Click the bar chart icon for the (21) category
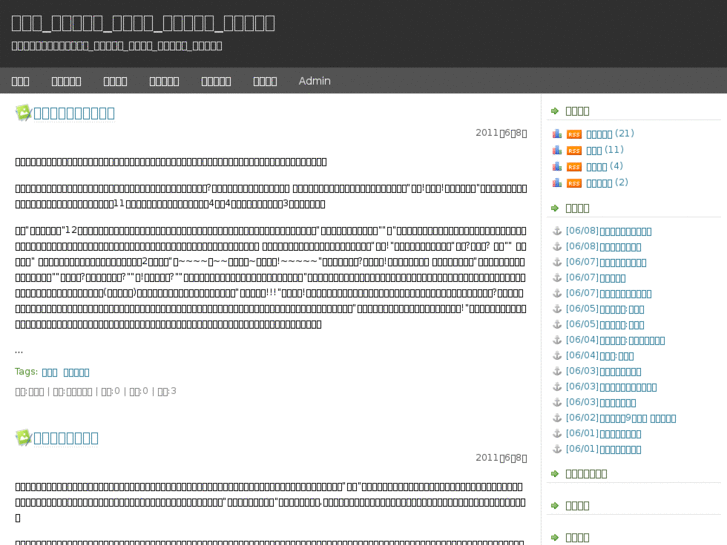The height and width of the screenshot is (545, 727). point(557,134)
